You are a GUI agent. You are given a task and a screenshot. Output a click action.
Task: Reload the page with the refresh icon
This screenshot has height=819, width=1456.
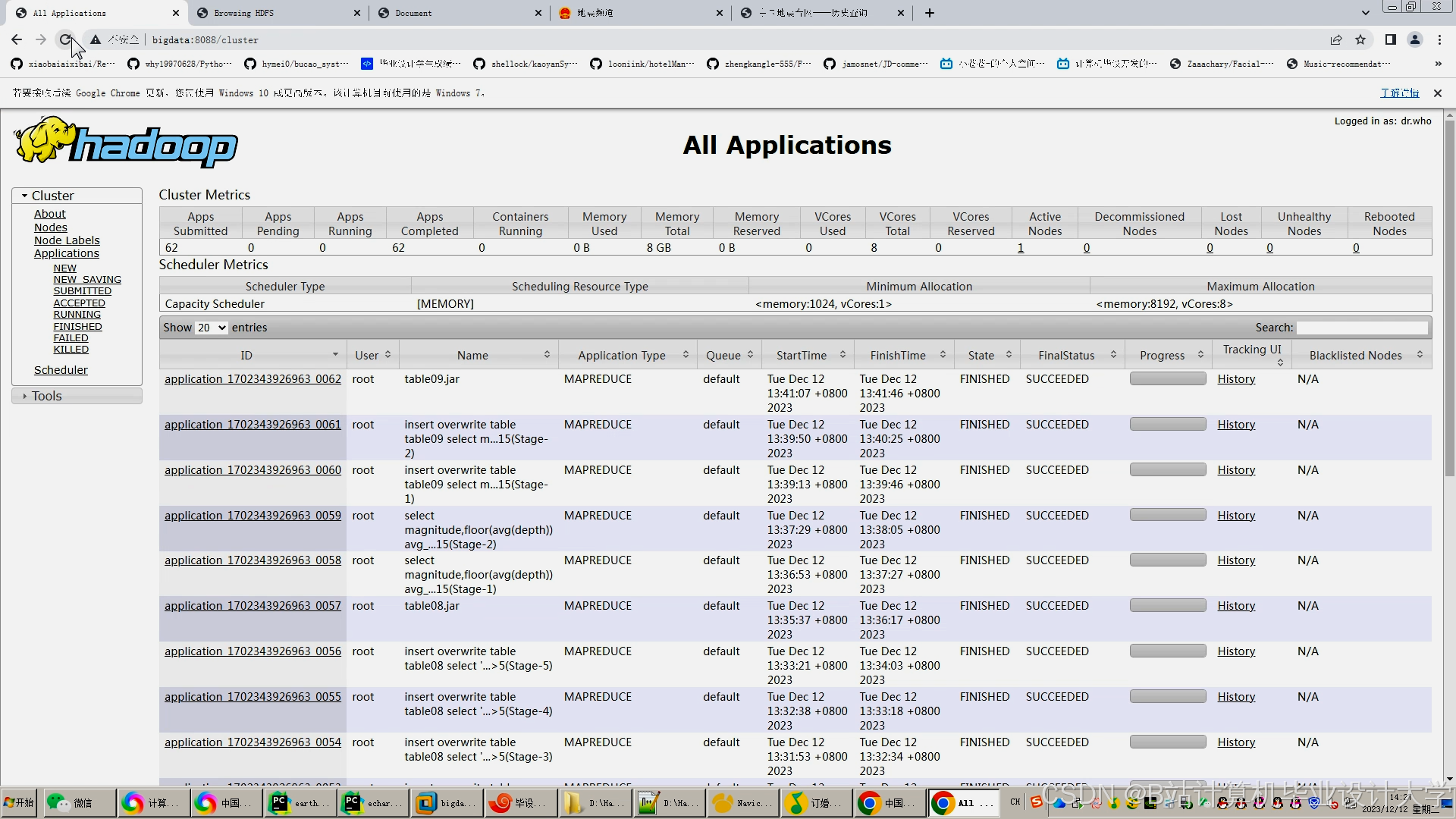[65, 39]
